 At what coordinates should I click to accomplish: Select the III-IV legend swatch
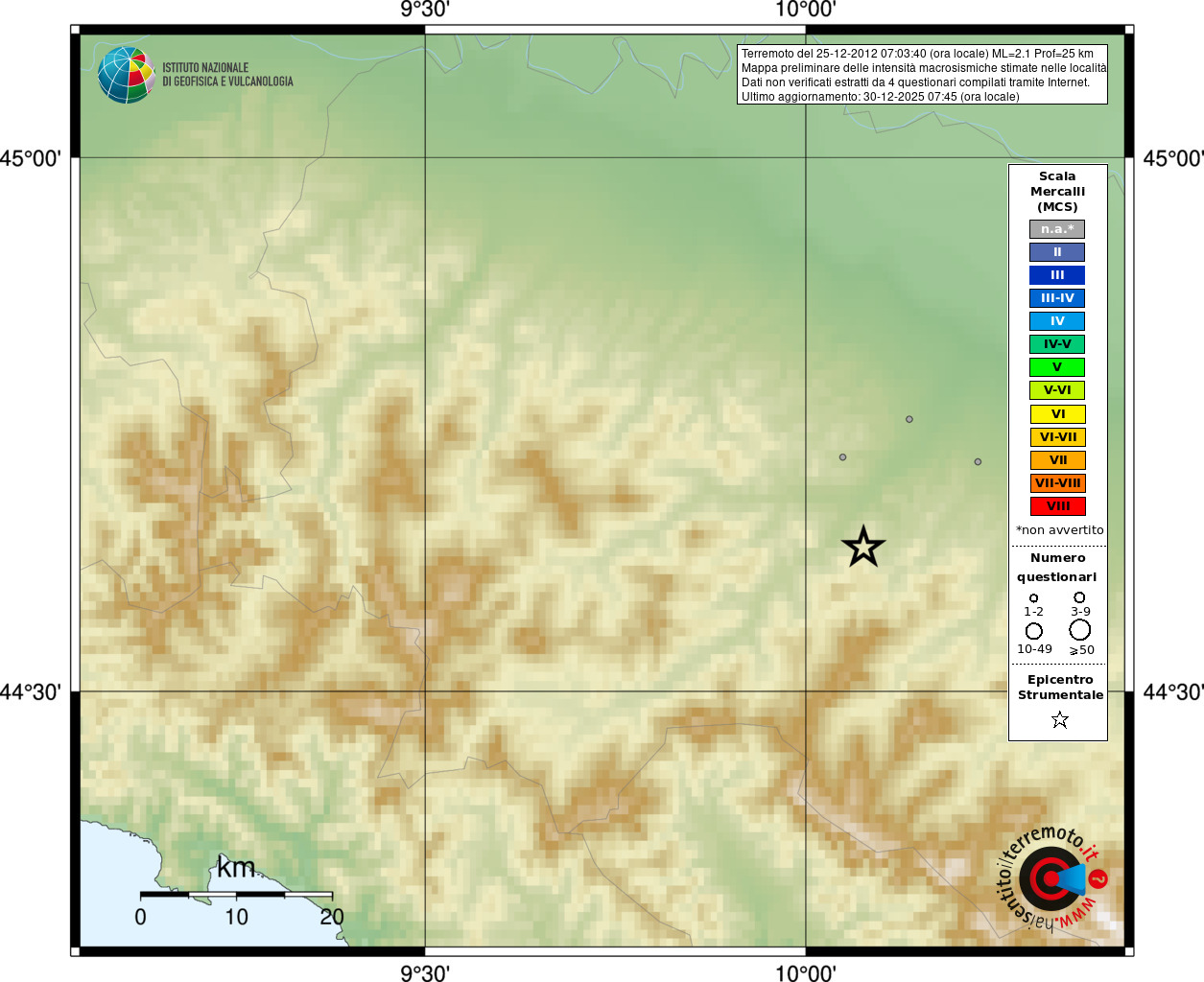[x=1057, y=298]
